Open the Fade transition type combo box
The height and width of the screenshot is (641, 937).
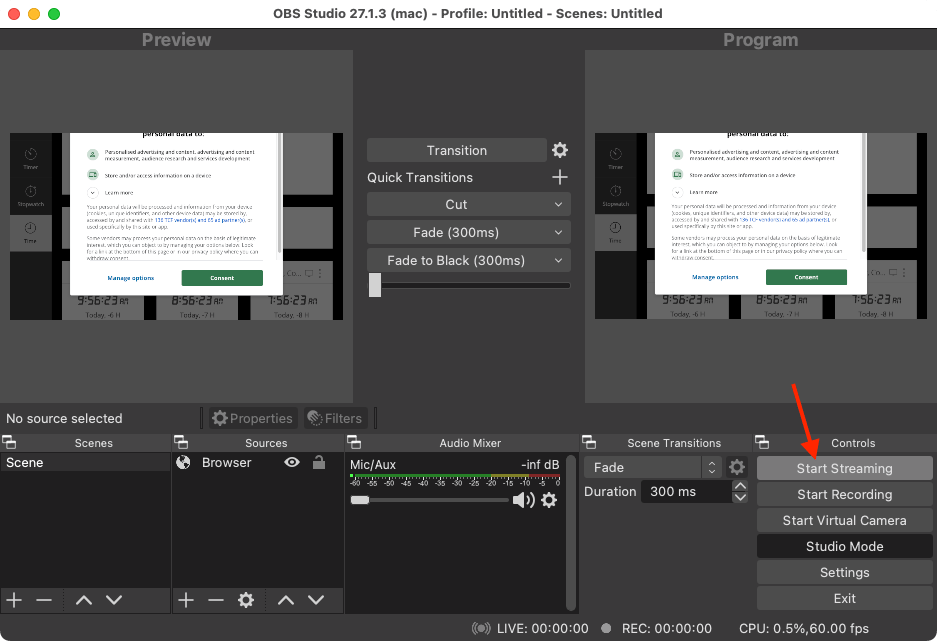pos(653,467)
